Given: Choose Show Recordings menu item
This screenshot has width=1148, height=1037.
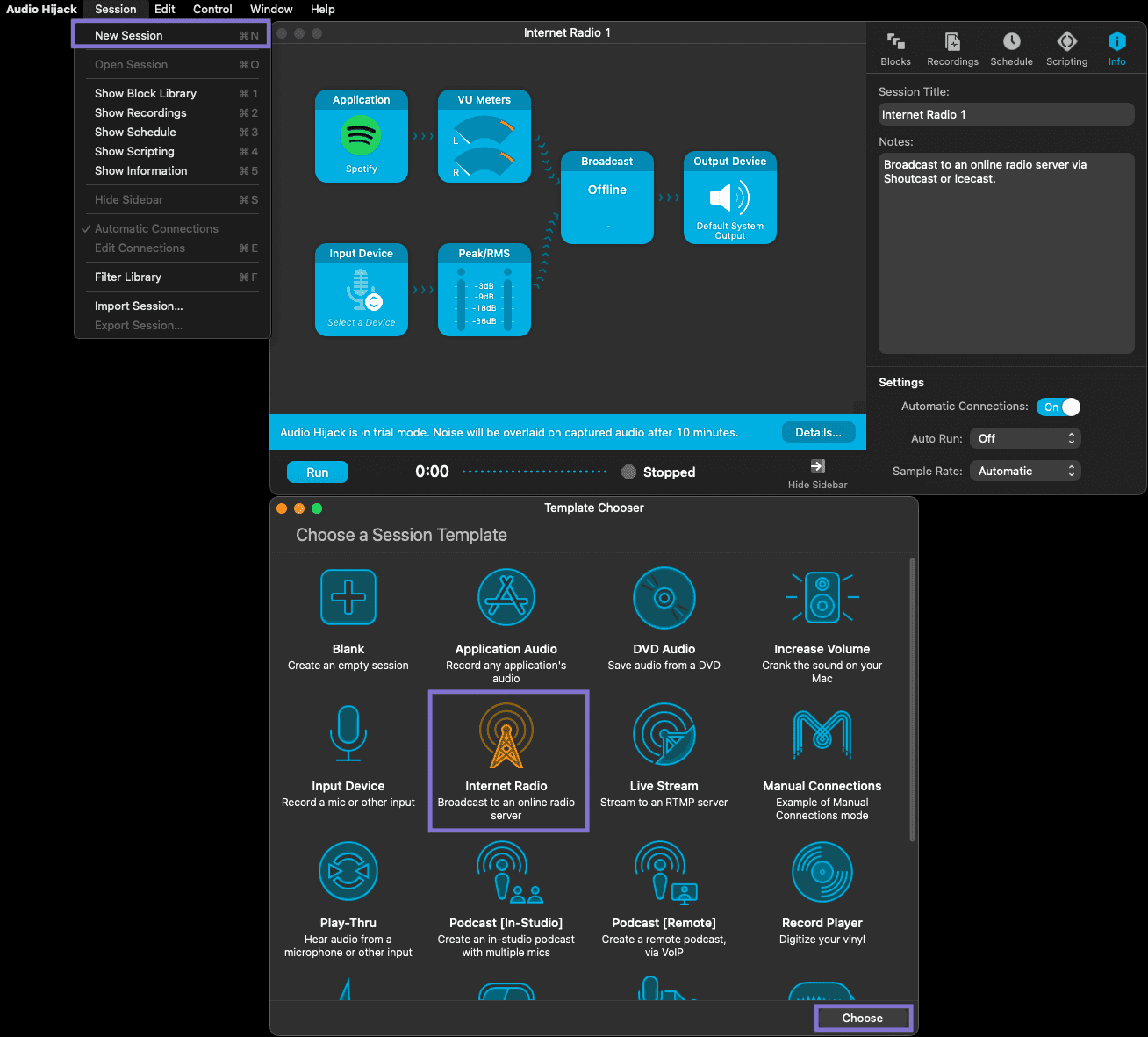Looking at the screenshot, I should (x=172, y=112).
